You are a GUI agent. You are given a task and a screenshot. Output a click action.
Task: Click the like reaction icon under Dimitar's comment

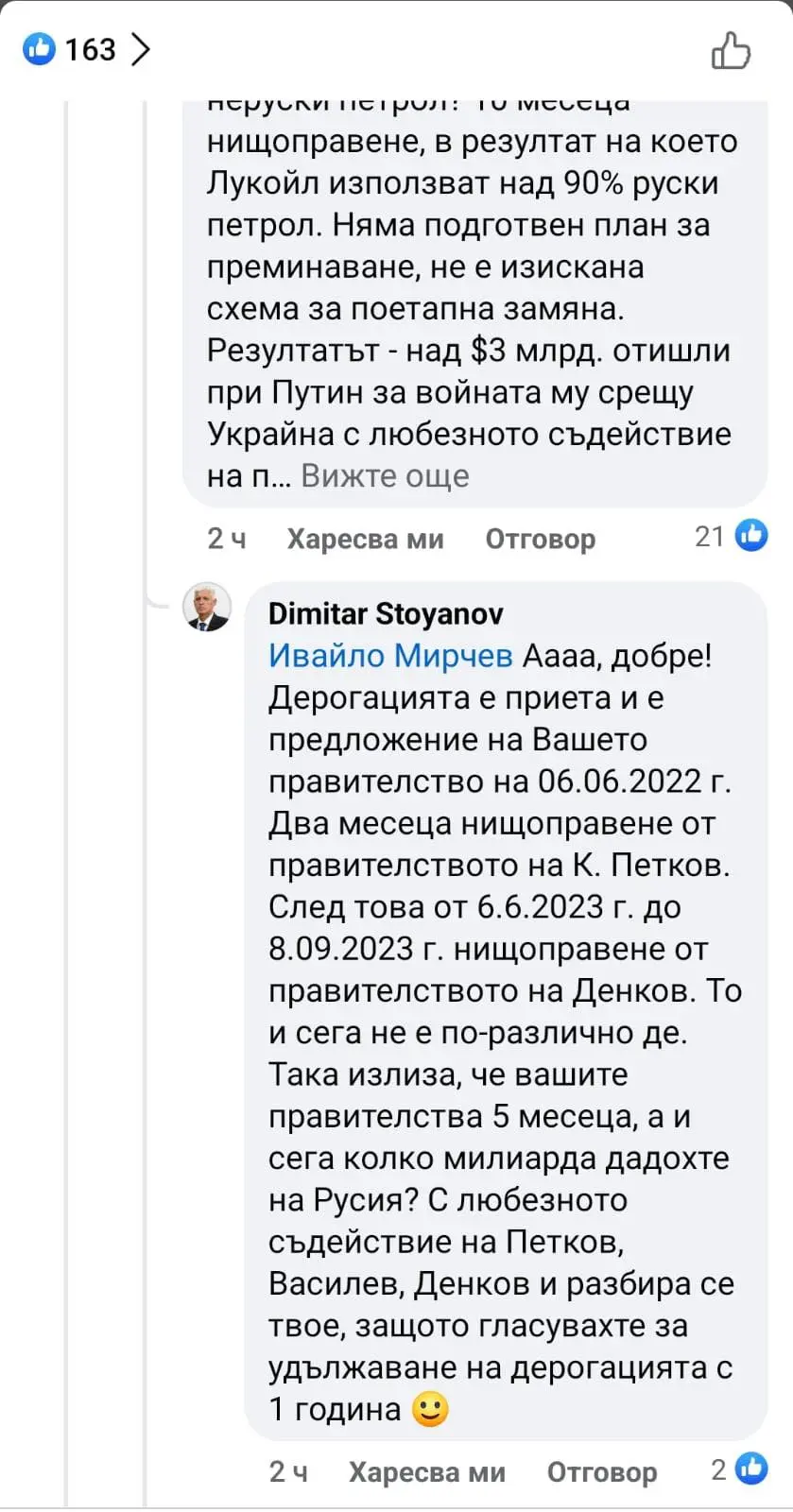(752, 1469)
